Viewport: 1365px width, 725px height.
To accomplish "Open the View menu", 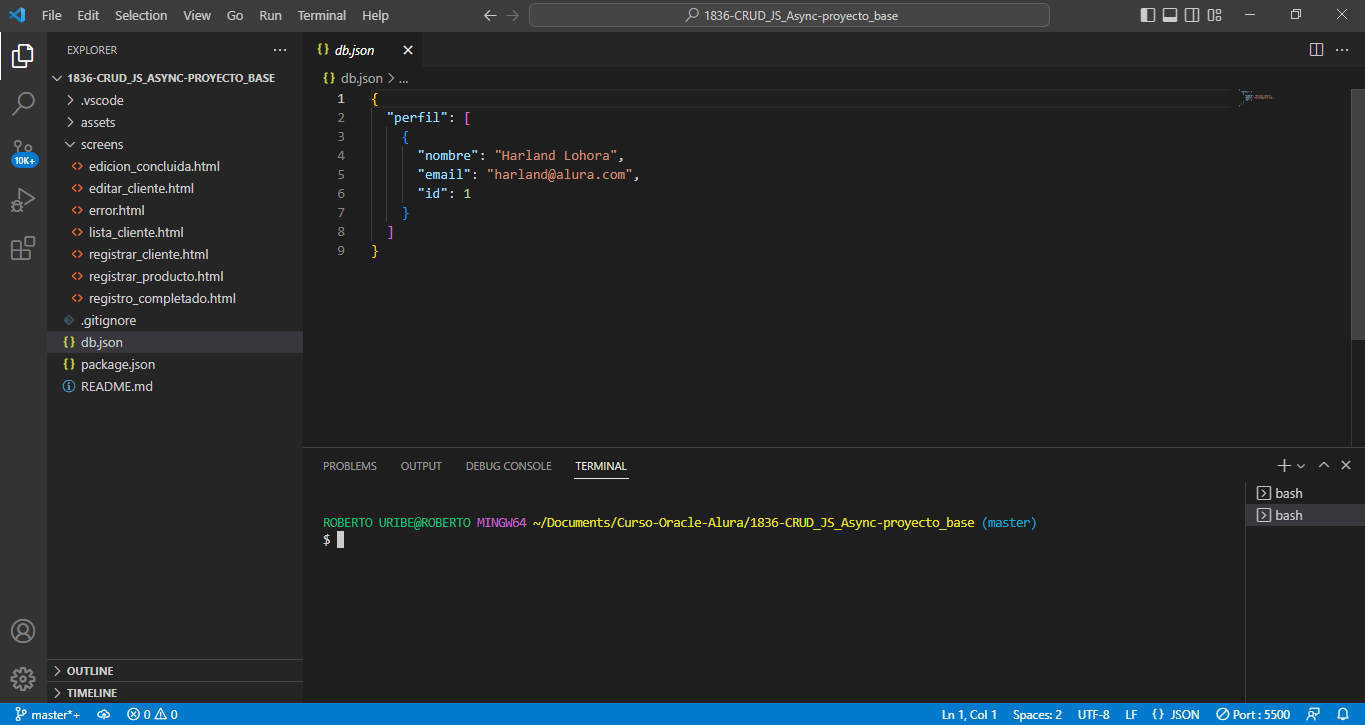I will coord(197,15).
